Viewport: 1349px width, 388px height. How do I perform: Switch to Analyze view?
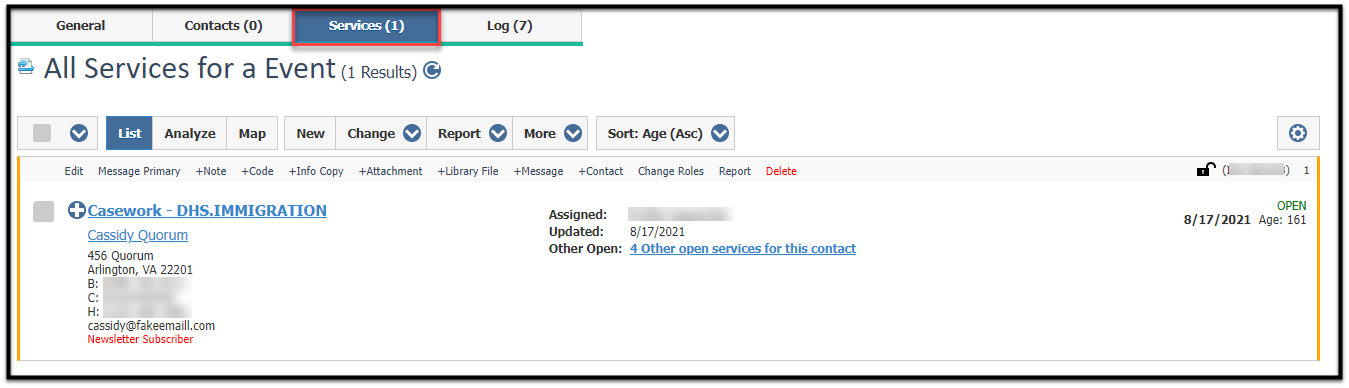[190, 133]
